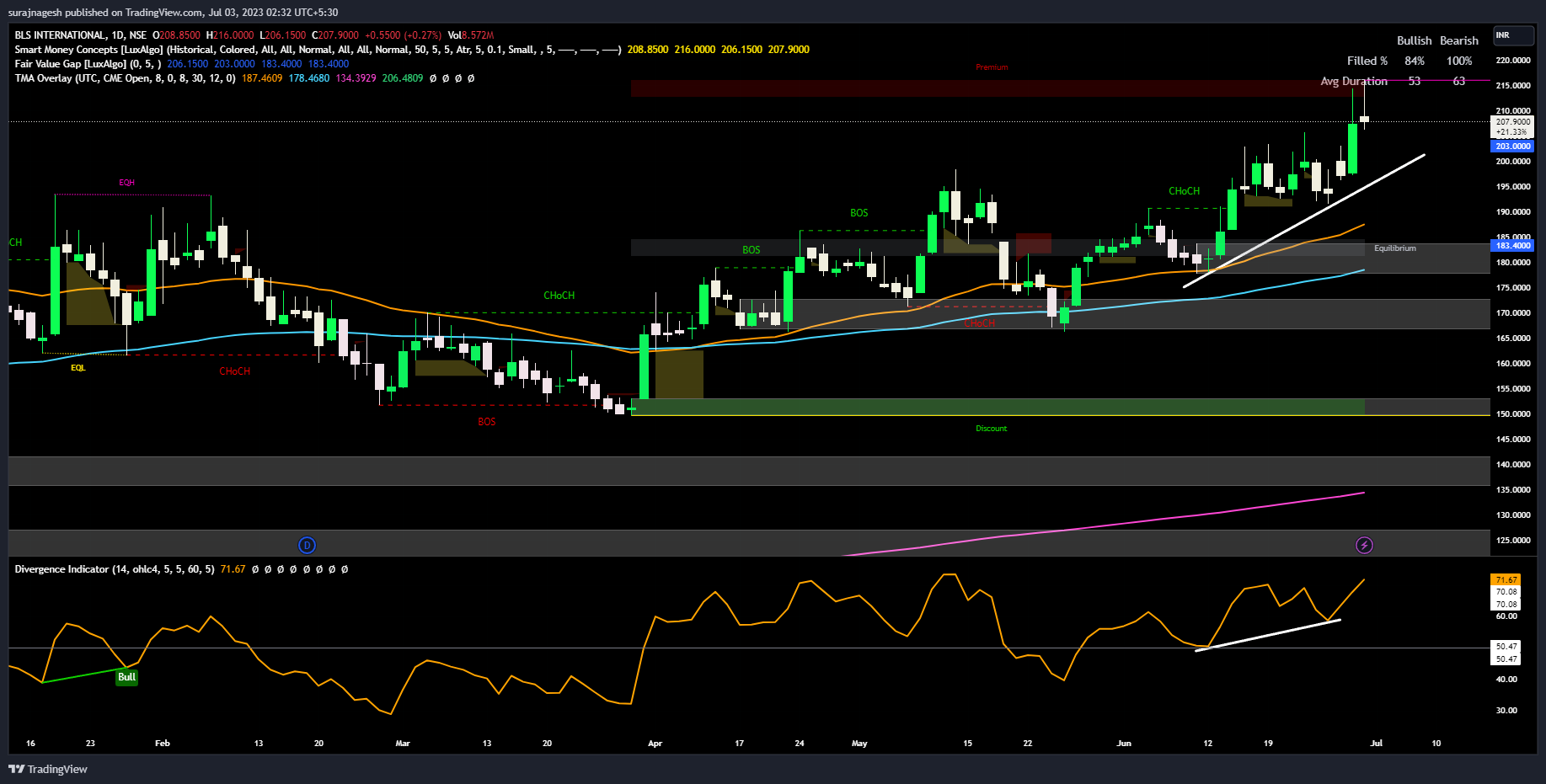This screenshot has width=1546, height=784.
Task: Click the 150.0000 price scale tick
Action: (x=1513, y=414)
